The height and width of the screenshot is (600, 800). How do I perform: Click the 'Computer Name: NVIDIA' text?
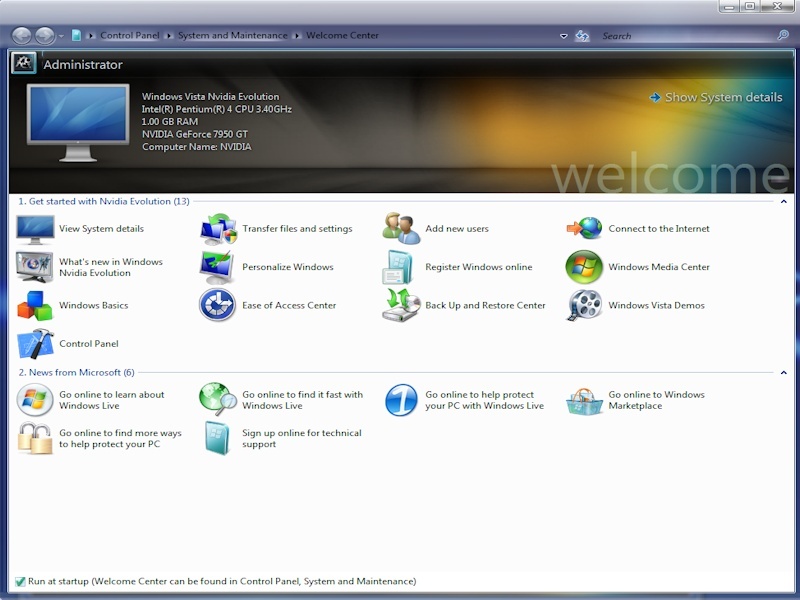click(x=196, y=146)
